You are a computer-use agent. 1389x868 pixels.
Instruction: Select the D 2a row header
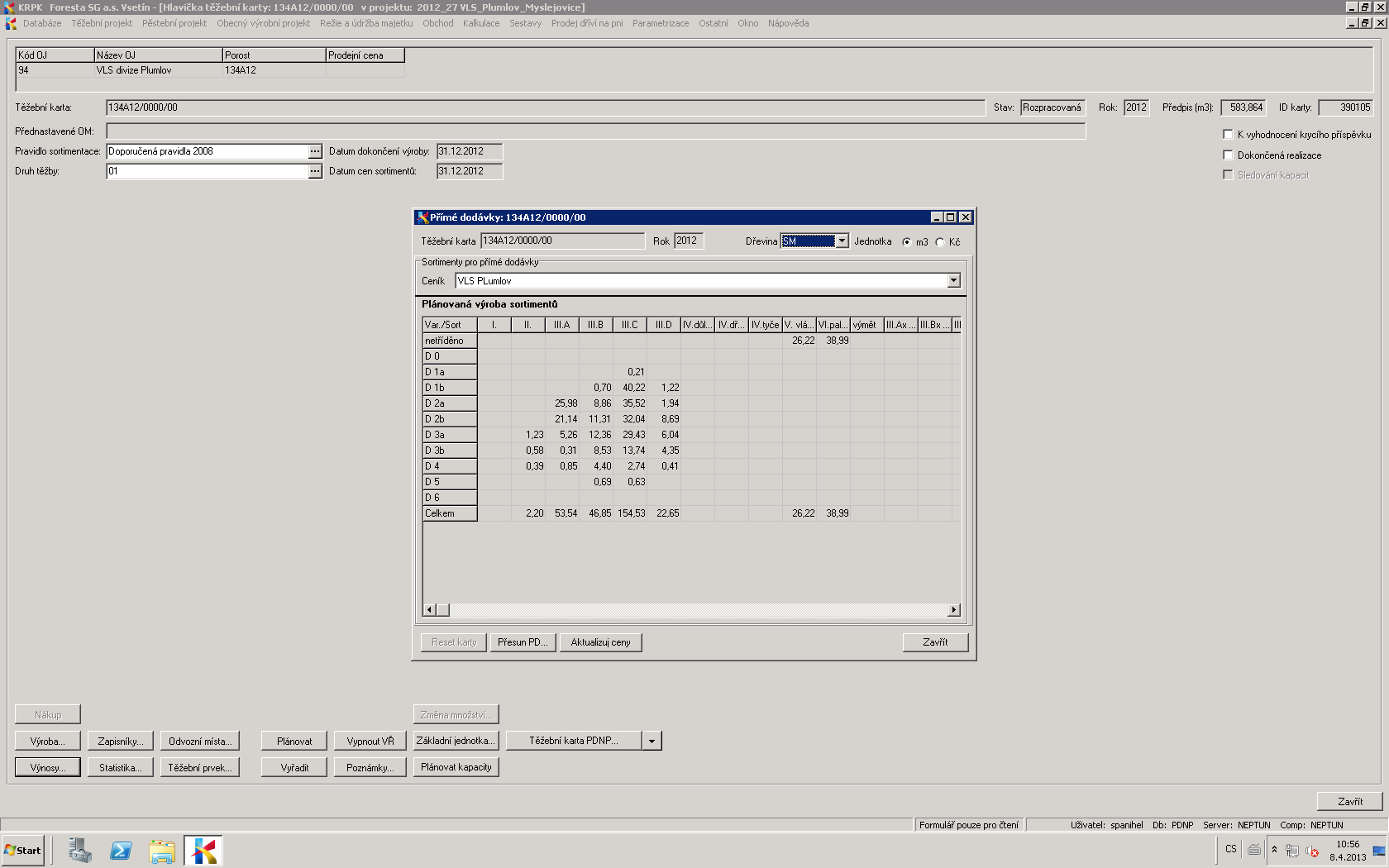pos(450,403)
